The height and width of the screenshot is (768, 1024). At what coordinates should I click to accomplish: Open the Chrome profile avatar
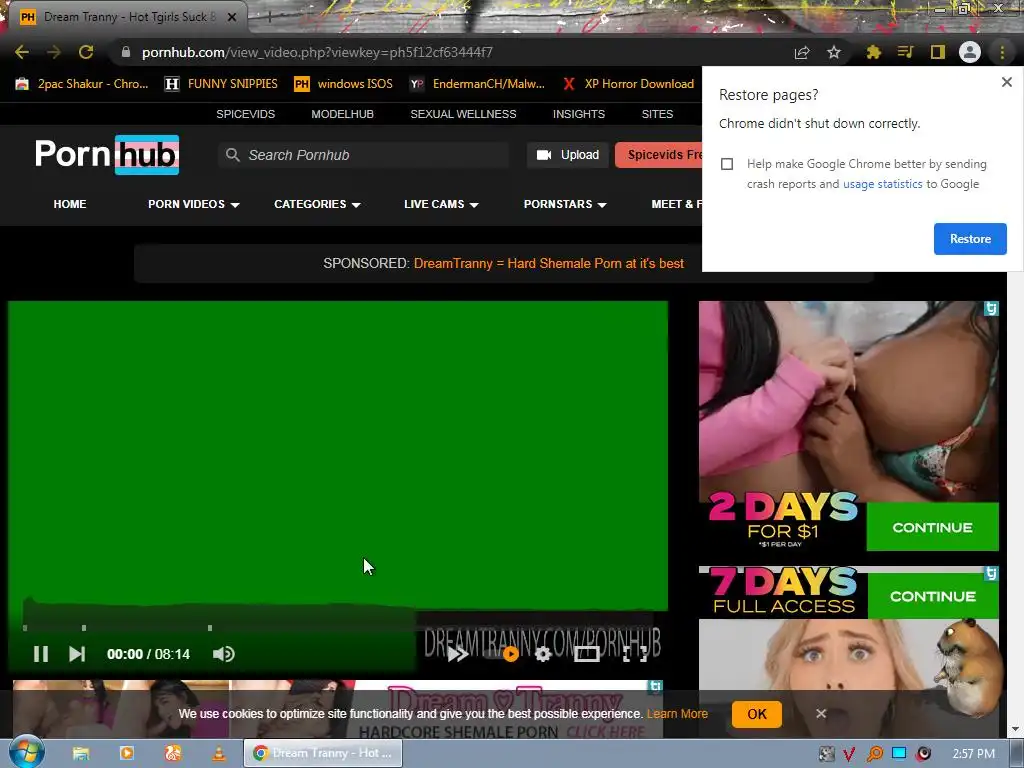(x=970, y=52)
